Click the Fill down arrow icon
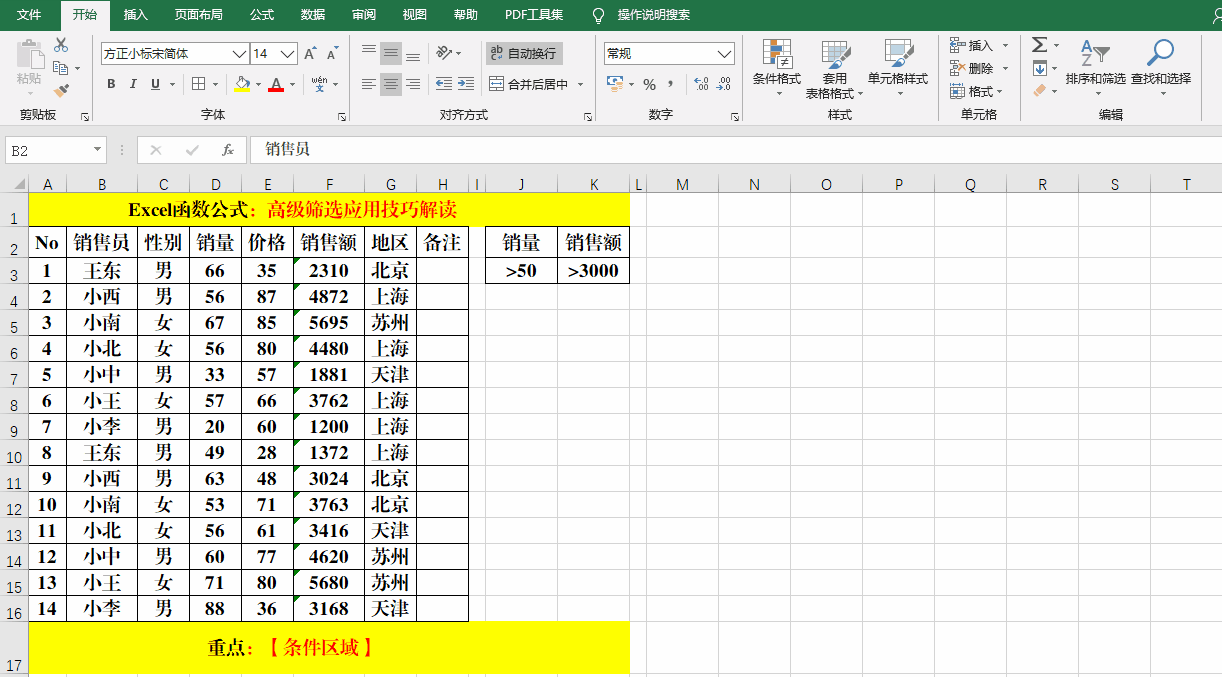 coord(1040,68)
